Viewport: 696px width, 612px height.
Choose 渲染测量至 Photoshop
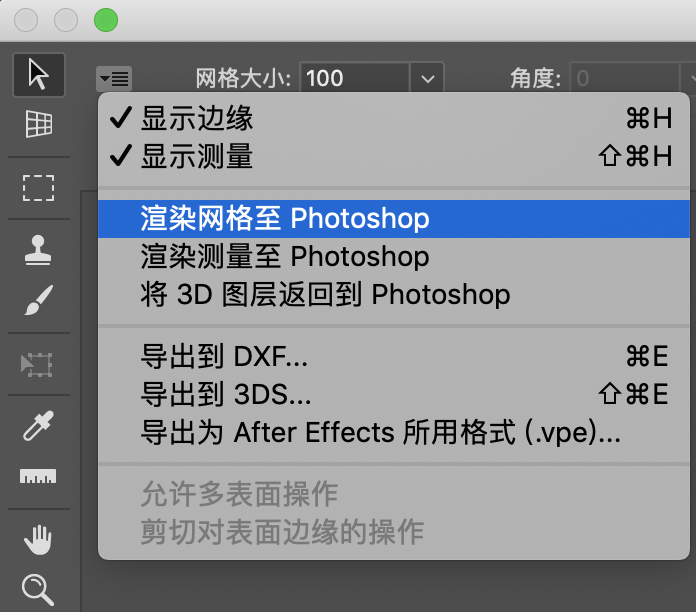tap(285, 257)
